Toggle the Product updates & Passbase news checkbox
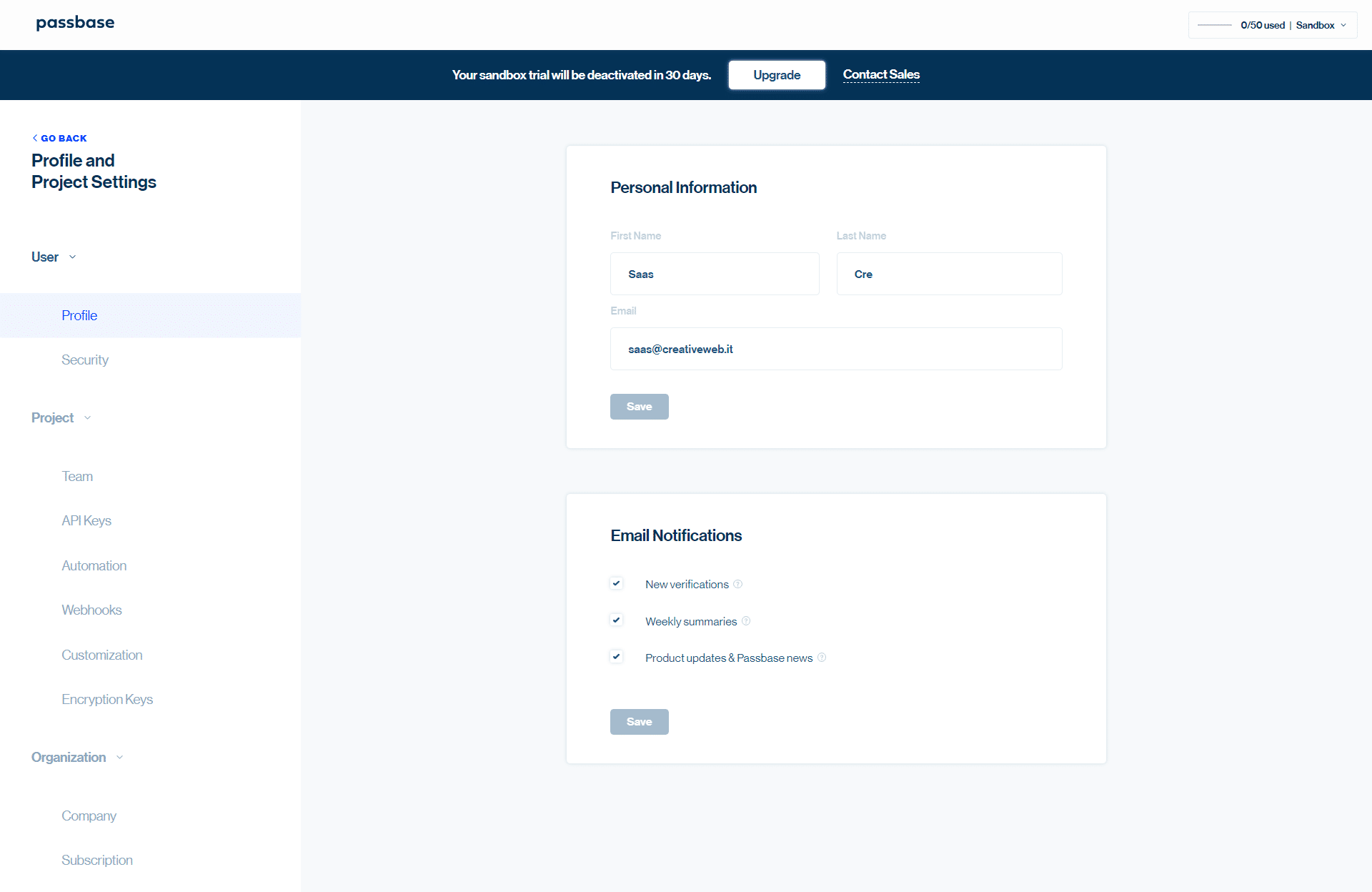Screen dimensions: 1372x892 (617, 657)
